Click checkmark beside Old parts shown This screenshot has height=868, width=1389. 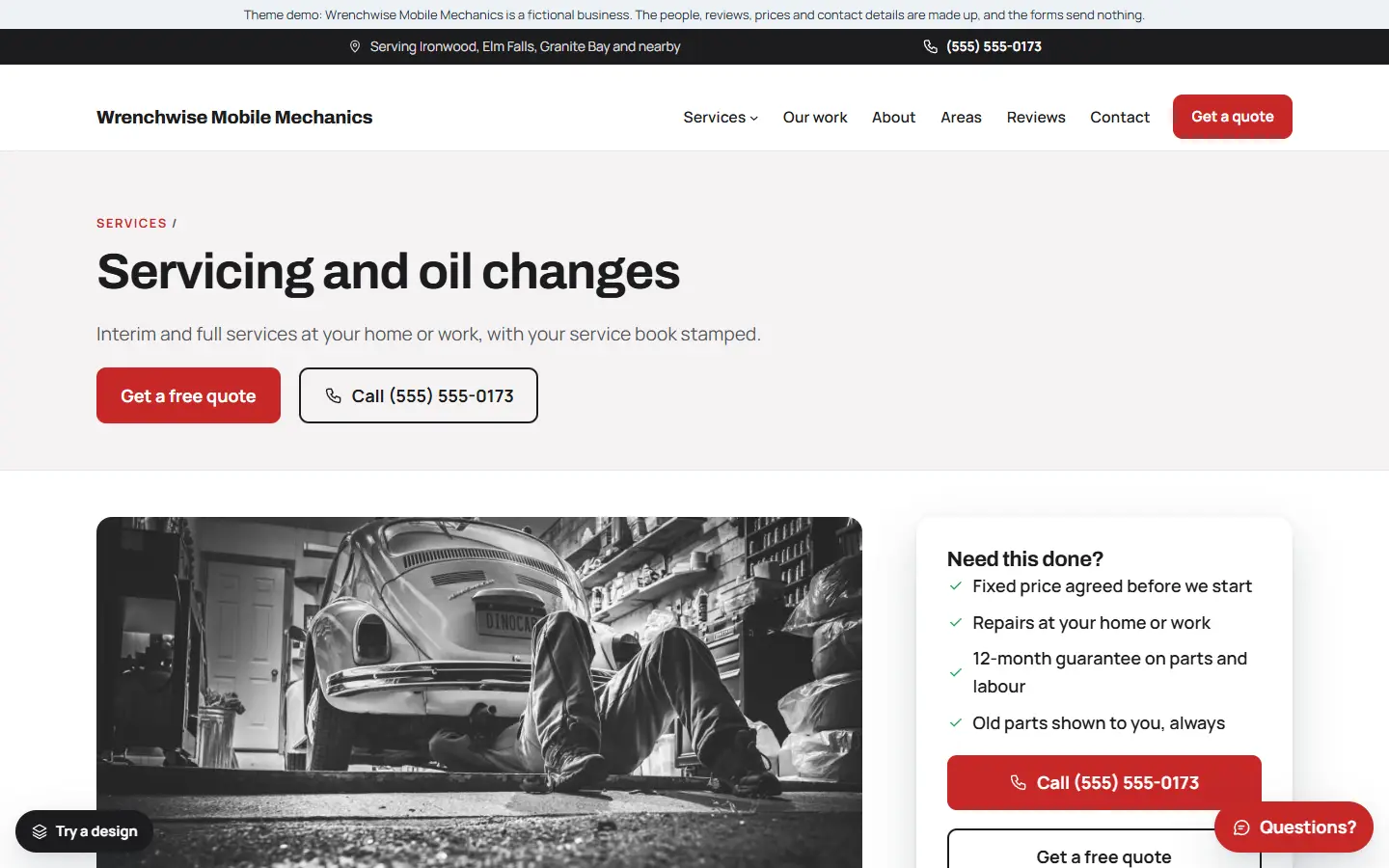(956, 723)
